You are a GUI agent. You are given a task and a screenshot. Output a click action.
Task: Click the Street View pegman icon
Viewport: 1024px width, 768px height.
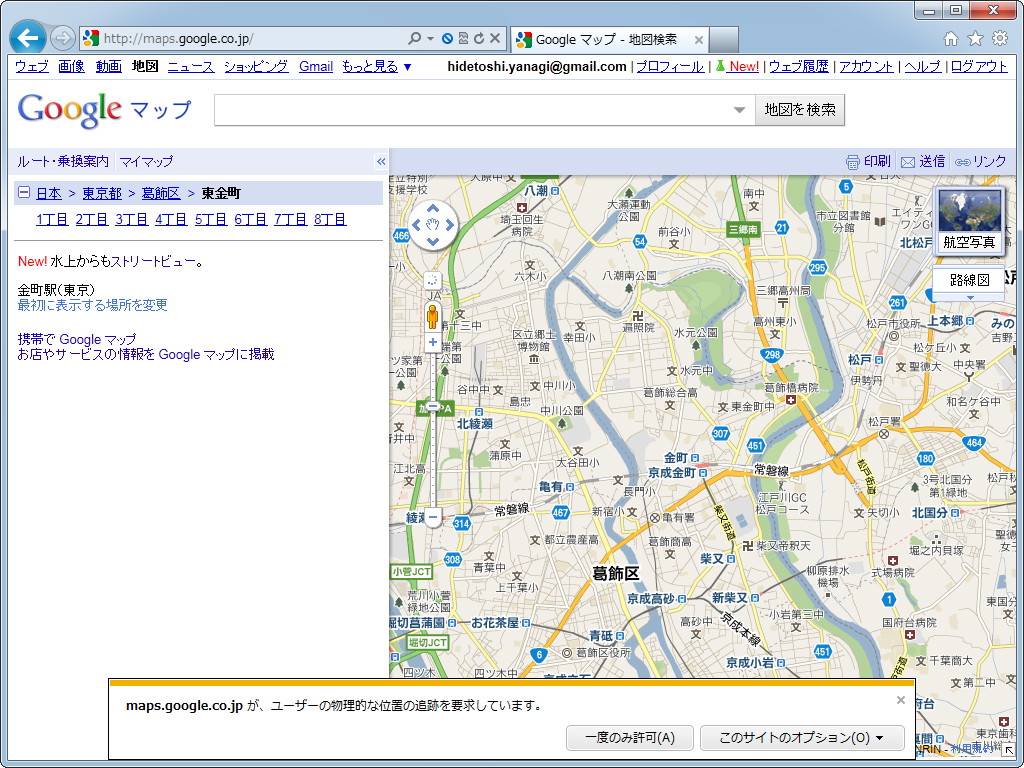click(432, 317)
